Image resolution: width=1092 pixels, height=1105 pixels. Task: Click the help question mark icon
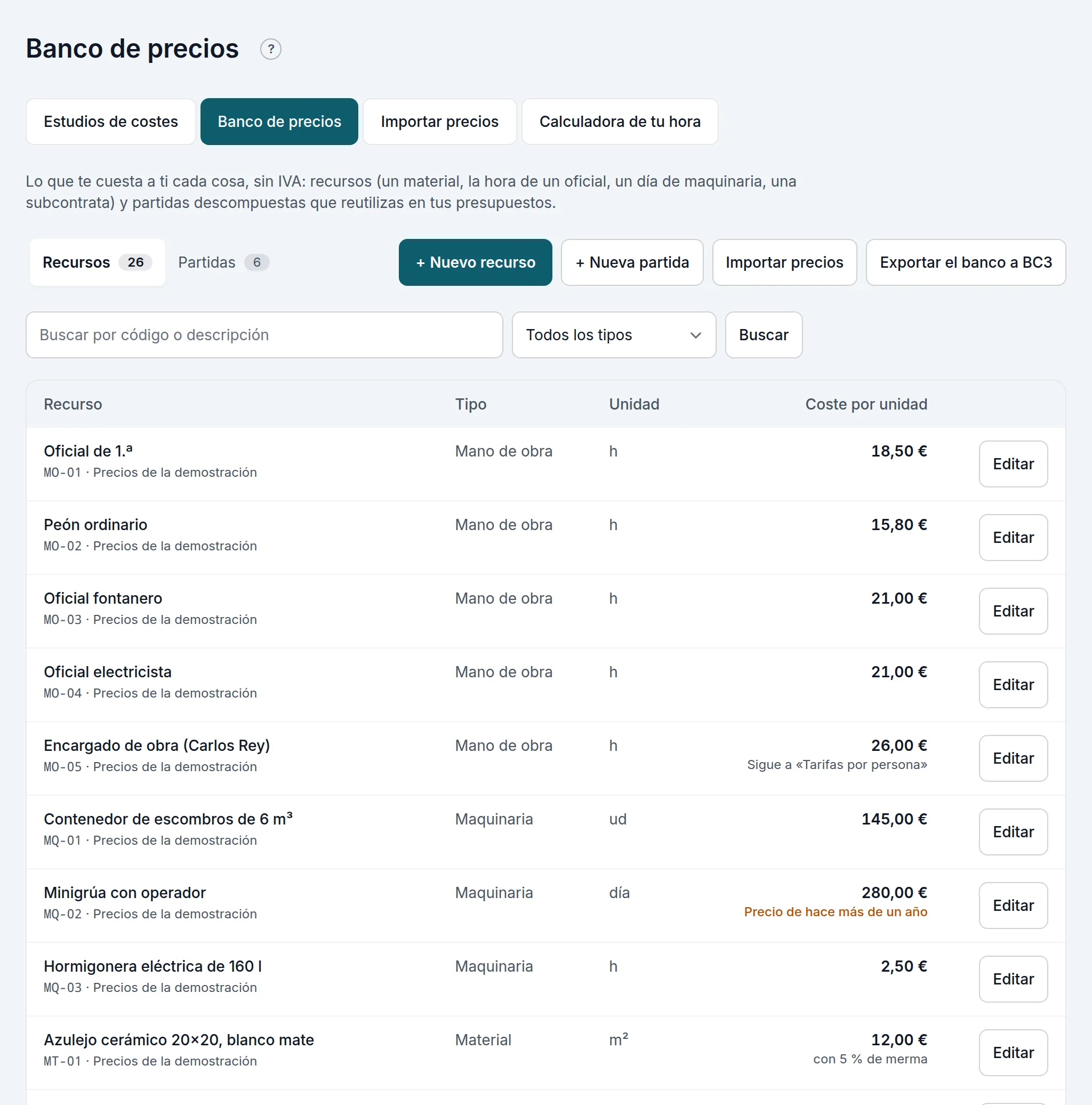pos(270,49)
